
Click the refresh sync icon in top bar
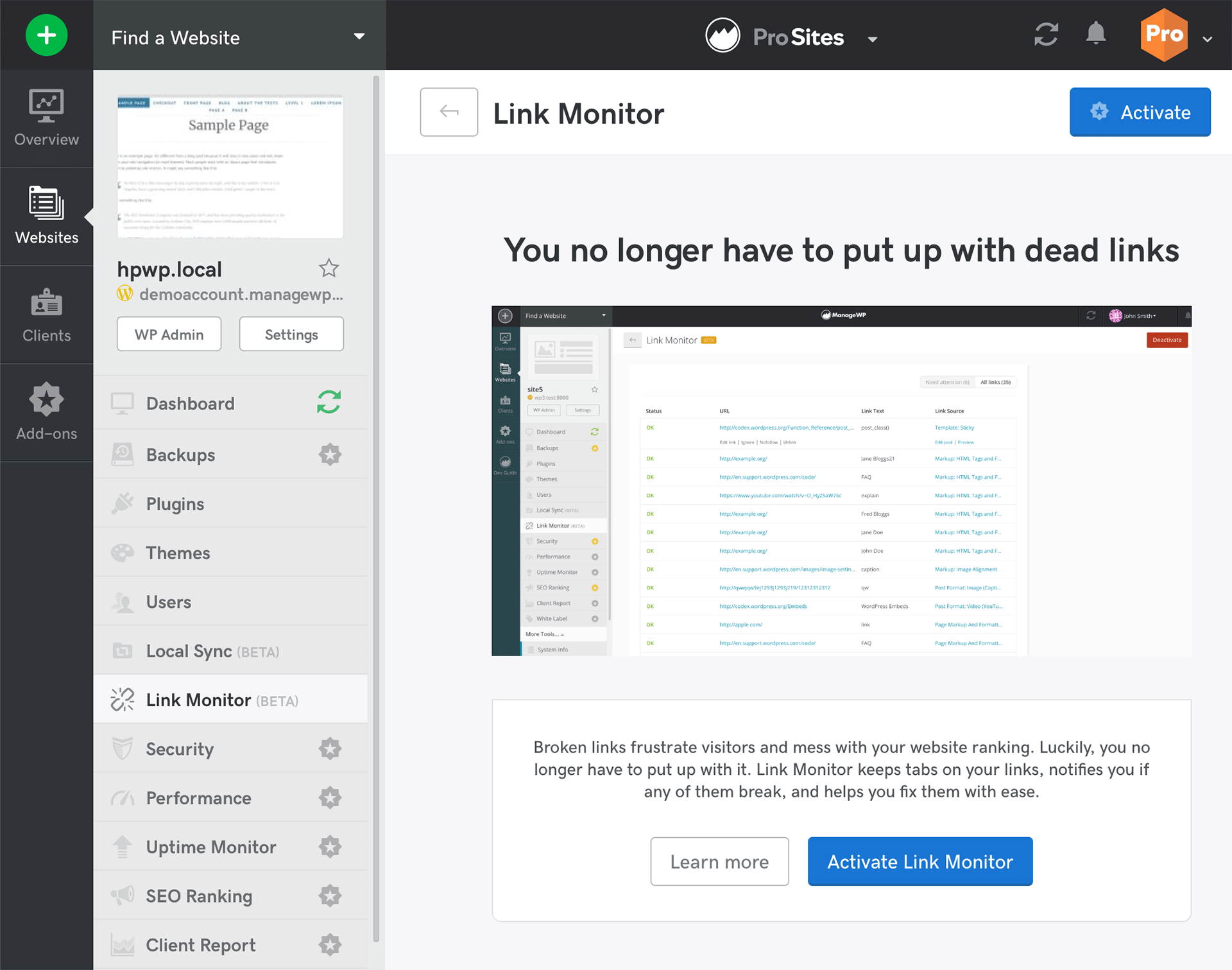click(x=1046, y=35)
